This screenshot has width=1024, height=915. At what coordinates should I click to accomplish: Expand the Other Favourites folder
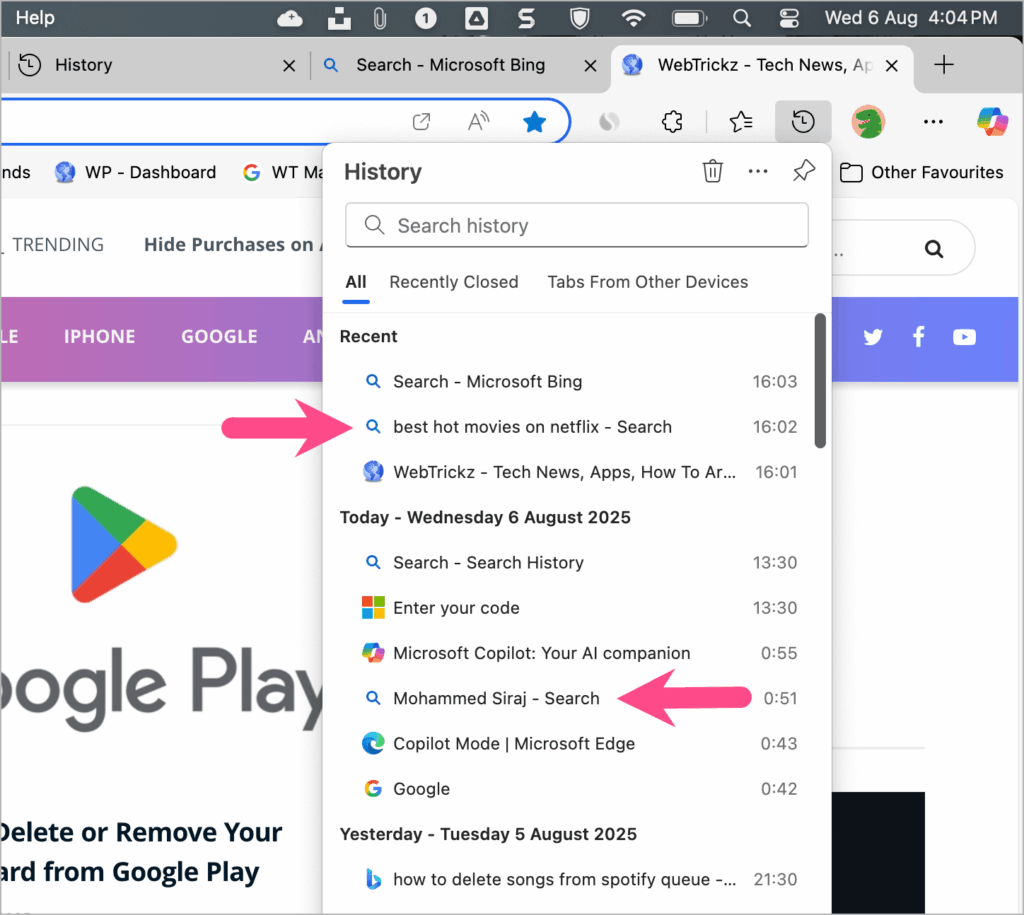coord(921,172)
